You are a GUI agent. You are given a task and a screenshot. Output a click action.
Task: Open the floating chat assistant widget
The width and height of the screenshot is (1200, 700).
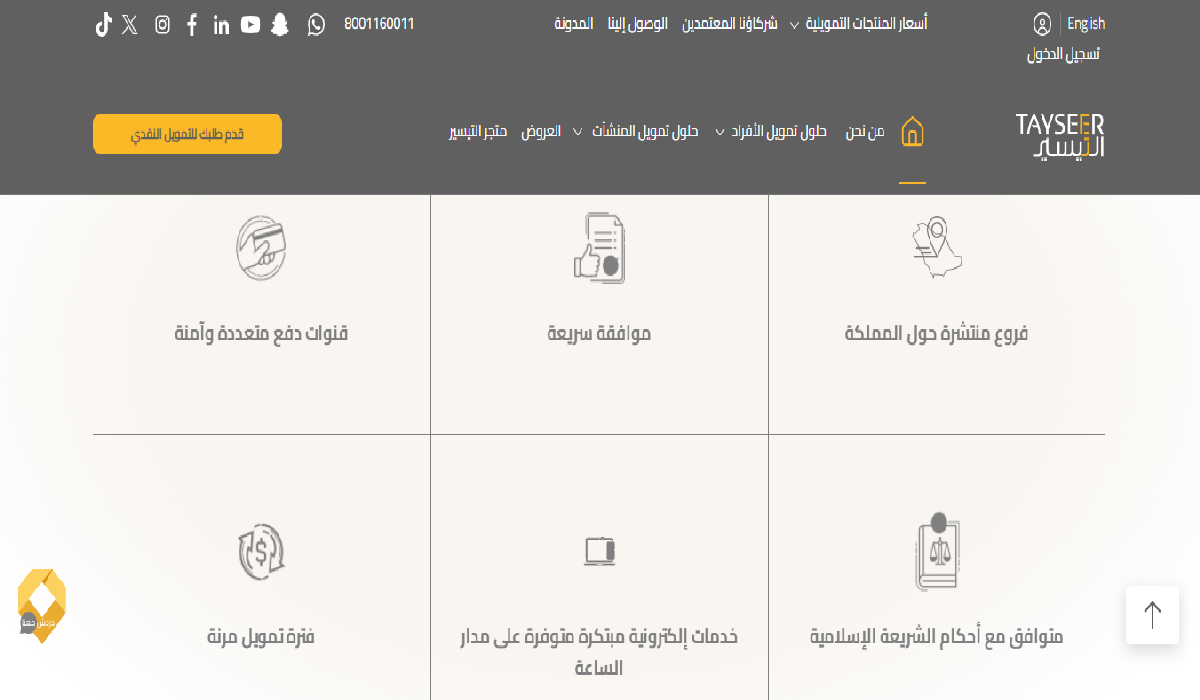point(42,605)
